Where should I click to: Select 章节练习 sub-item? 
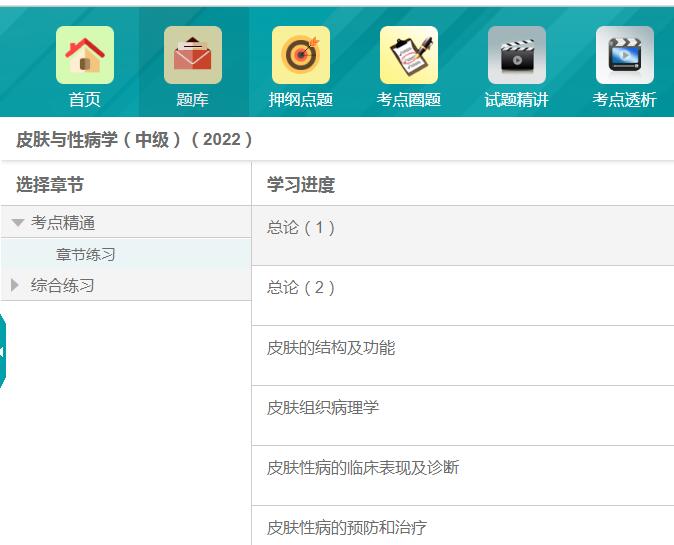[86, 254]
